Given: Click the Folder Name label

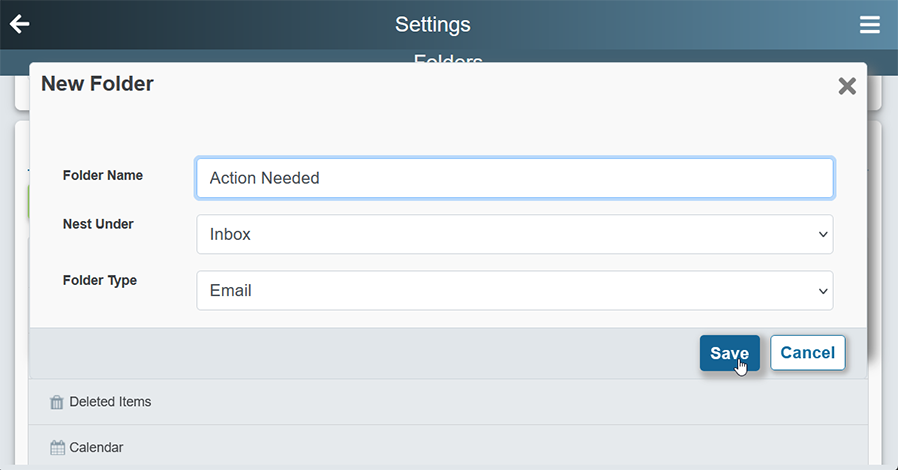Looking at the screenshot, I should pos(103,175).
